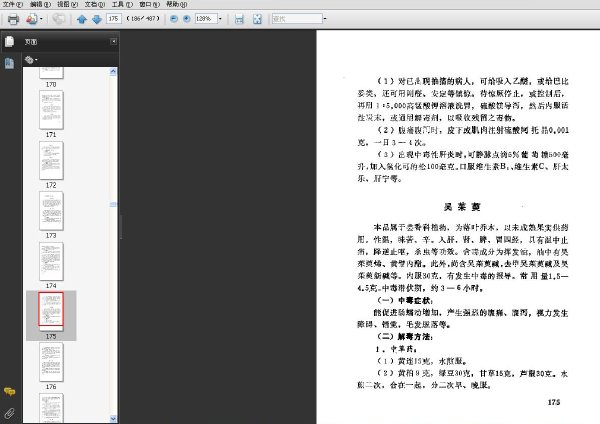Close the Pages navigation panel
600x424 pixels.
pyautogui.click(x=114, y=41)
